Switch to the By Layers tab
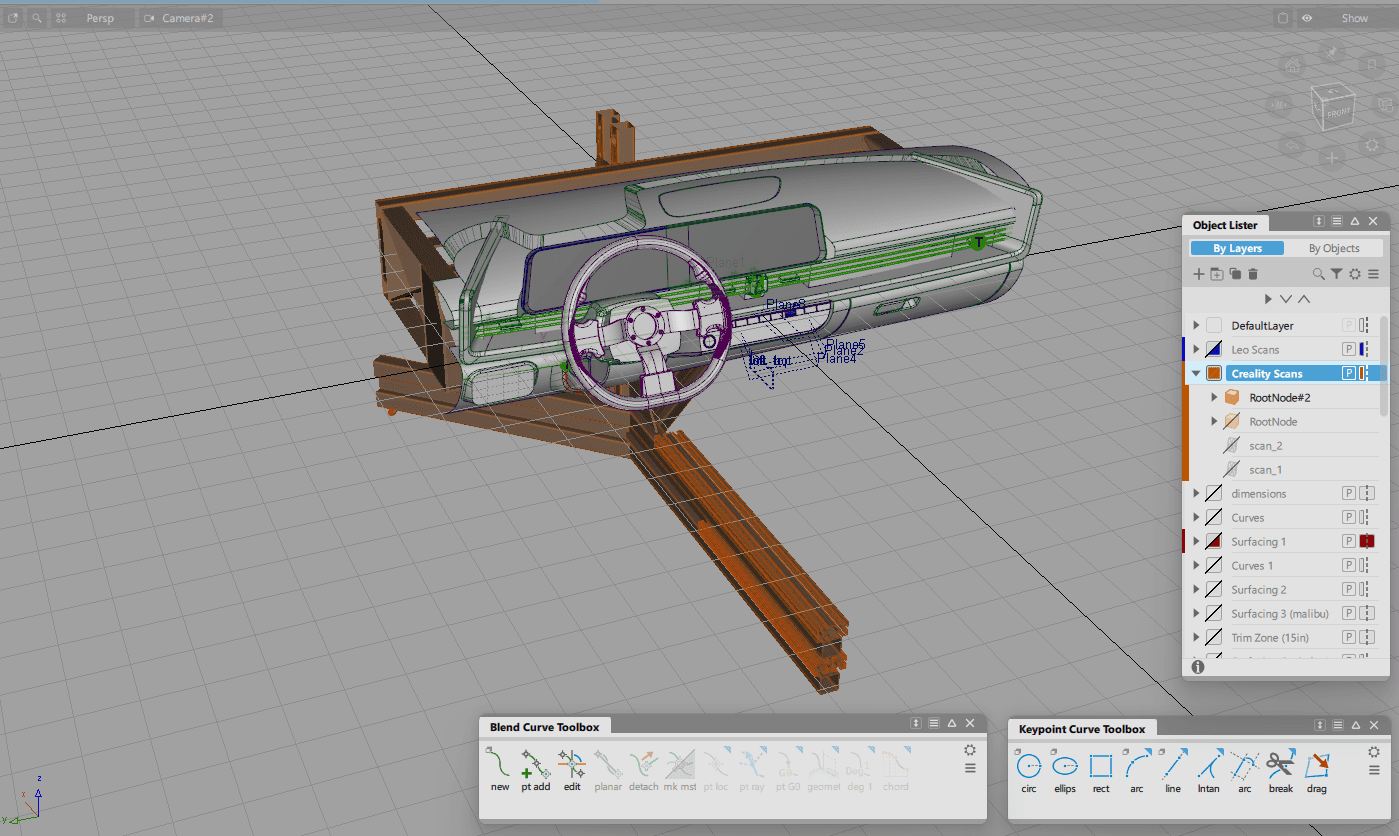Viewport: 1399px width, 836px height. coord(1238,248)
